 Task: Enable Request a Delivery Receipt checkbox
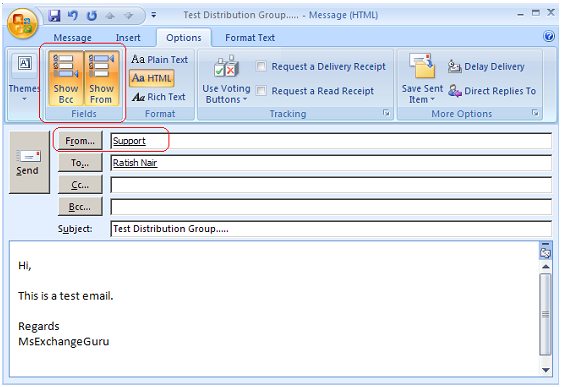pyautogui.click(x=261, y=66)
